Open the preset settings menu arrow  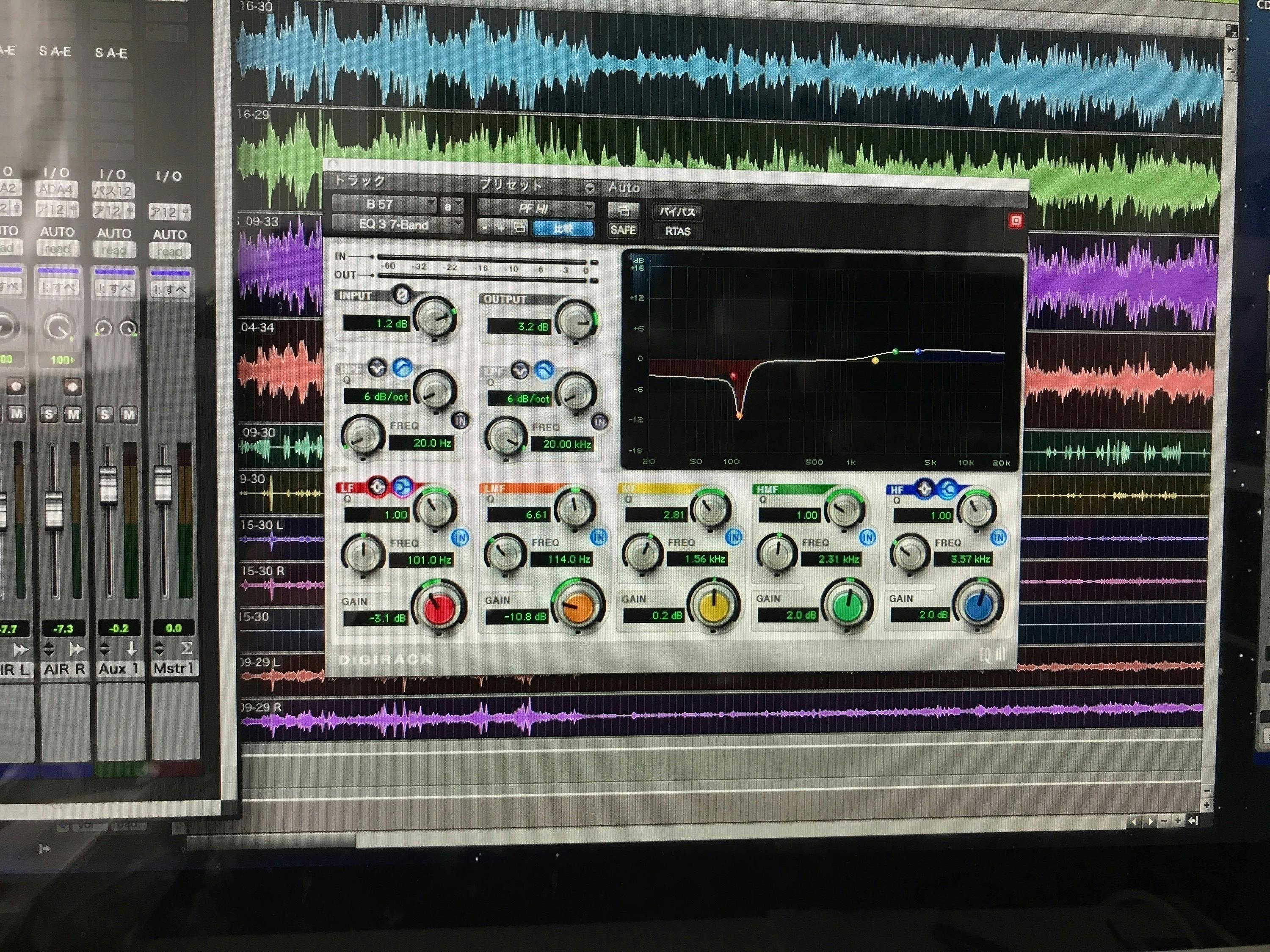(590, 188)
